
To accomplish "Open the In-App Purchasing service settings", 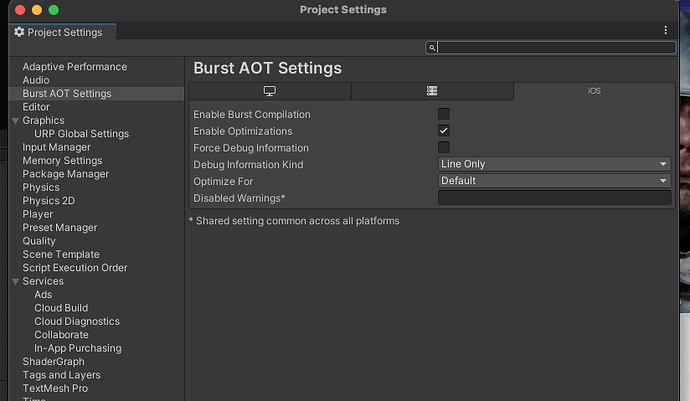I will 78,348.
